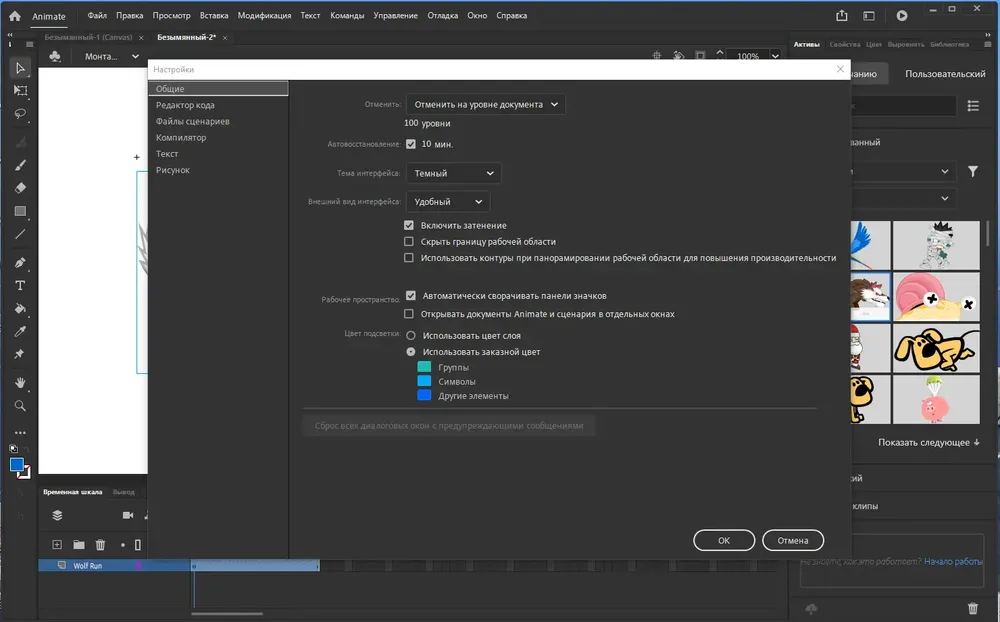Click the Test Movie play icon

click(x=902, y=15)
